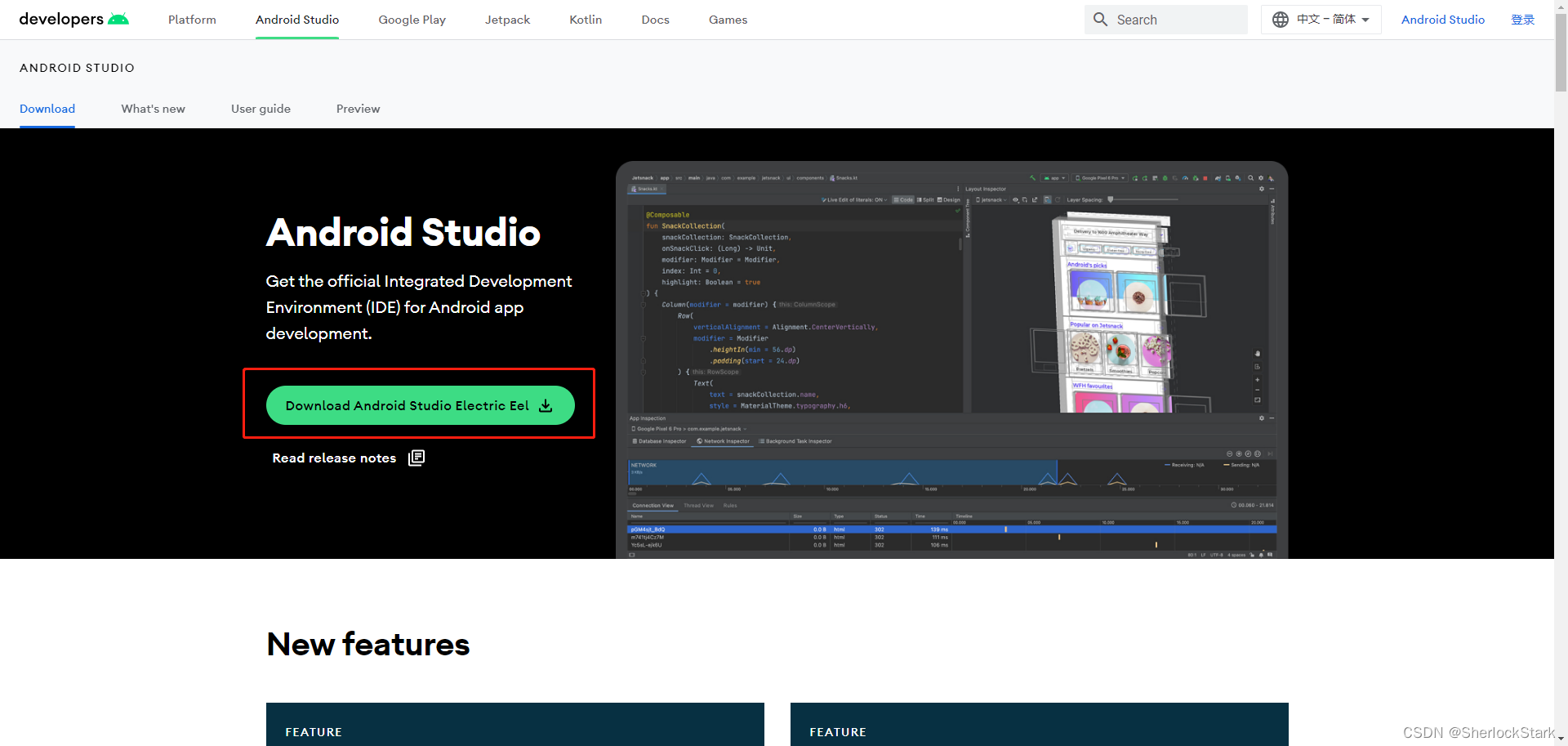
Task: Select the Download sub-tab
Action: pyautogui.click(x=47, y=109)
